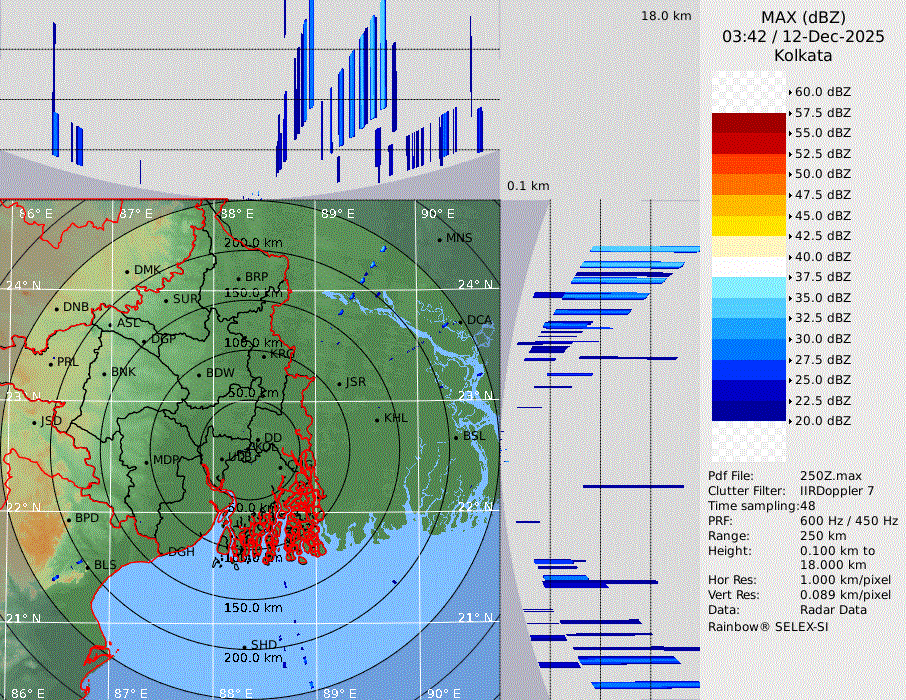Click the 60.0 dBZ legend label

tap(822, 92)
